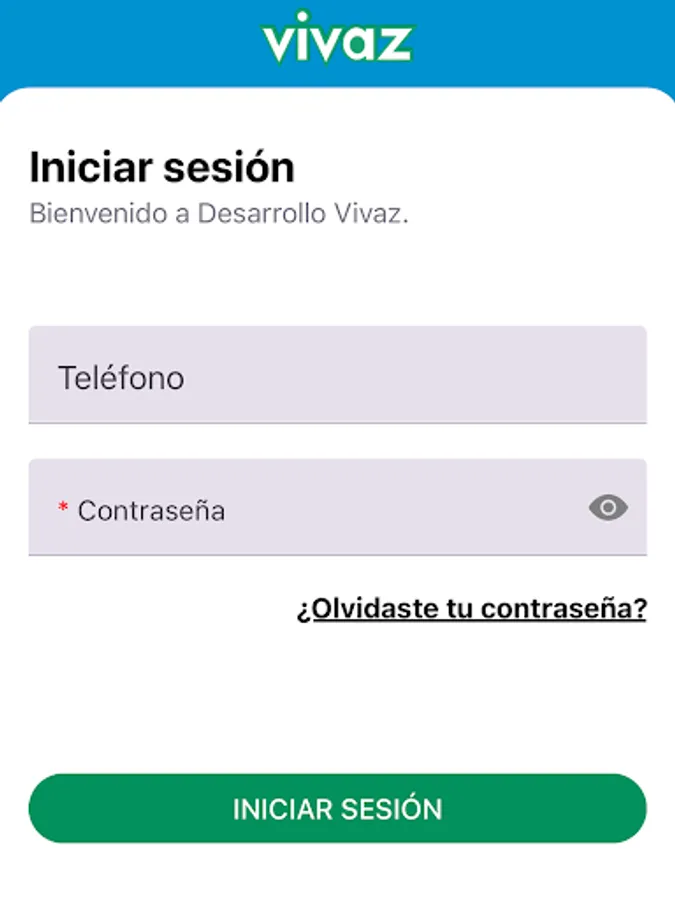Focus the phone number entry box
Screen dimensions: 675x900
pyautogui.click(x=337, y=377)
